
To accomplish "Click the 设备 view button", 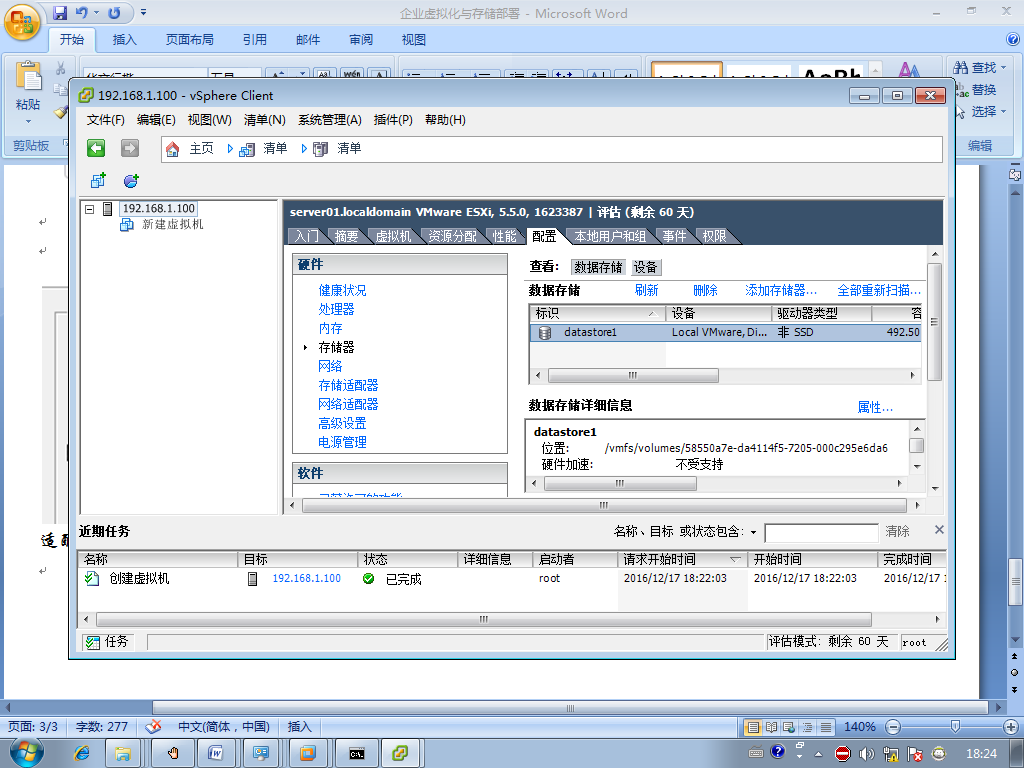I will (645, 267).
